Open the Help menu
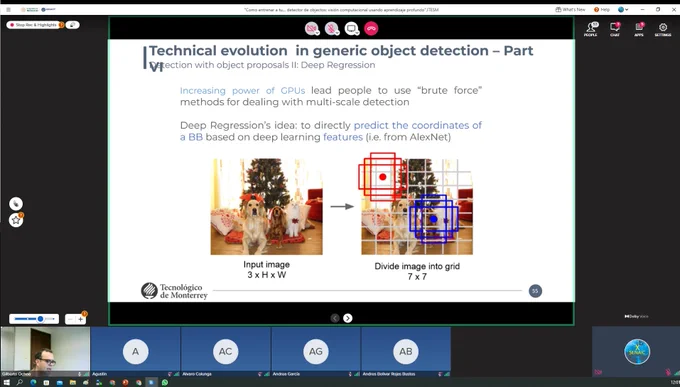The width and height of the screenshot is (680, 387). tap(602, 9)
